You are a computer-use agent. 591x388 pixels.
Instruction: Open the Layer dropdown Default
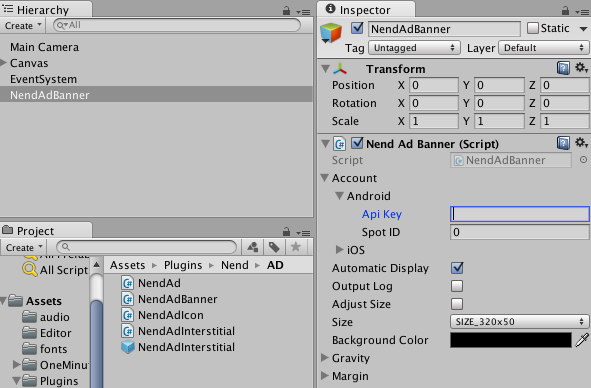[x=544, y=48]
